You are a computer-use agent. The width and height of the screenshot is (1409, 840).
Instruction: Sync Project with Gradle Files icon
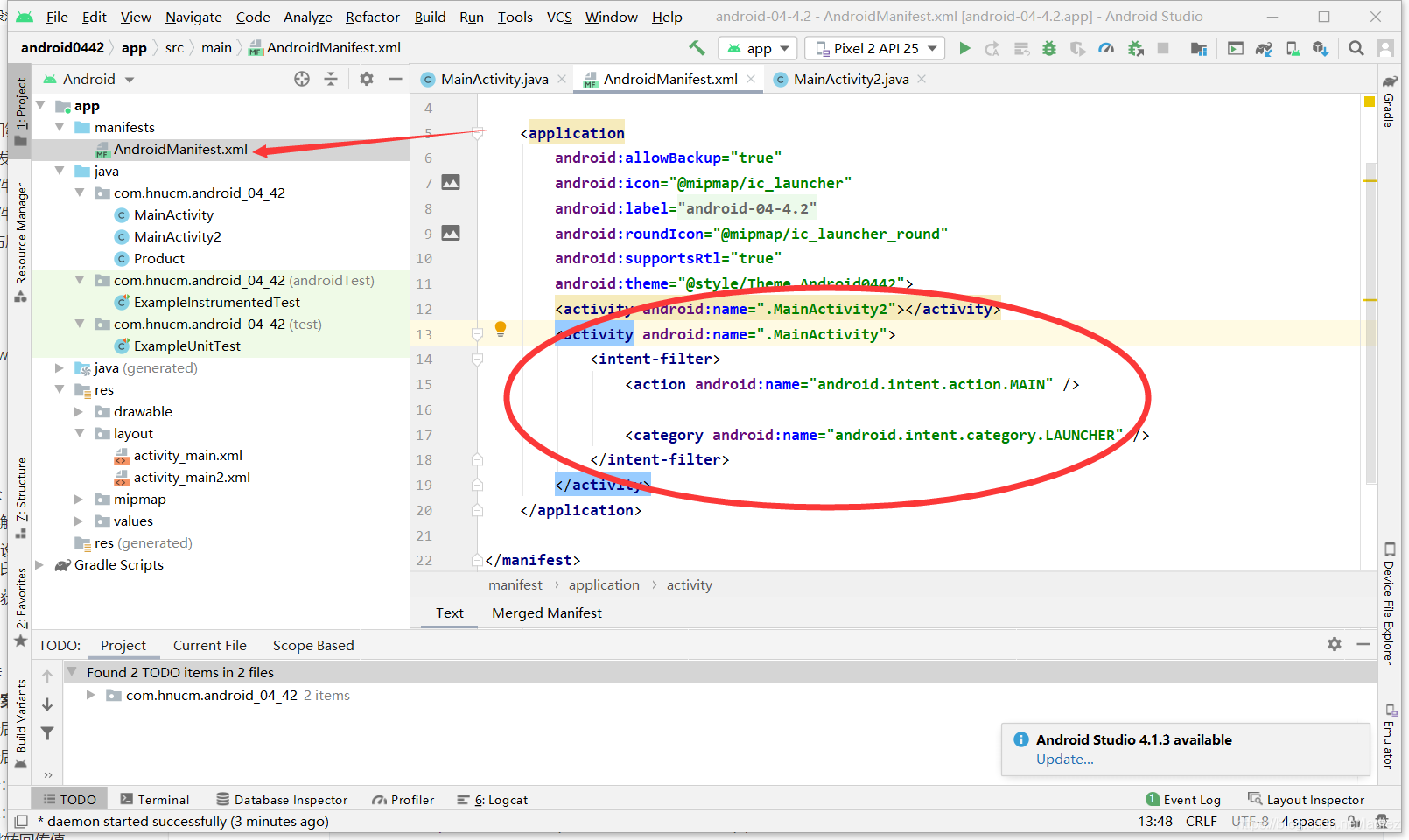[x=1264, y=49]
